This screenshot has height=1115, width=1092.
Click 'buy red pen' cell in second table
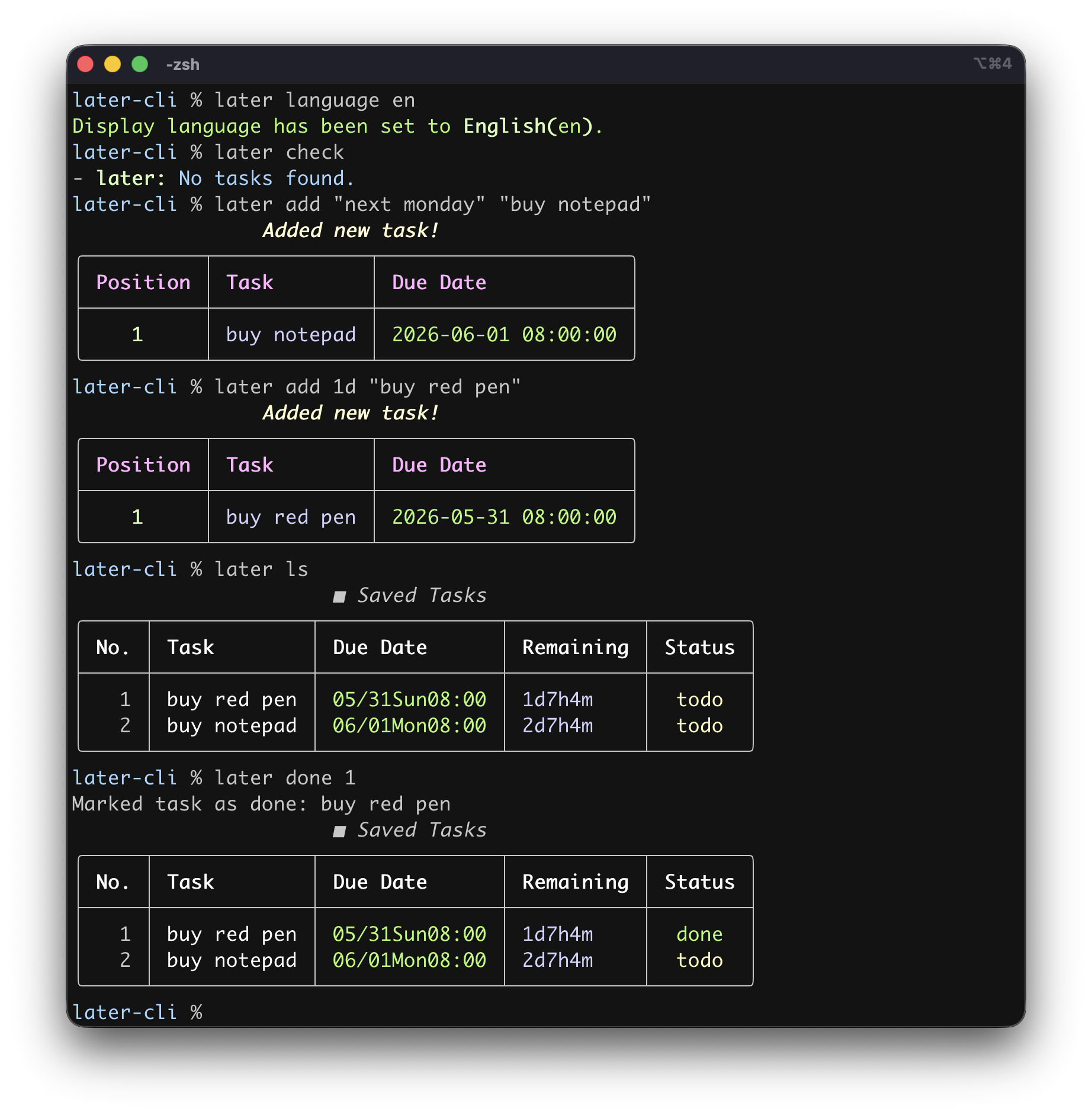pyautogui.click(x=291, y=517)
